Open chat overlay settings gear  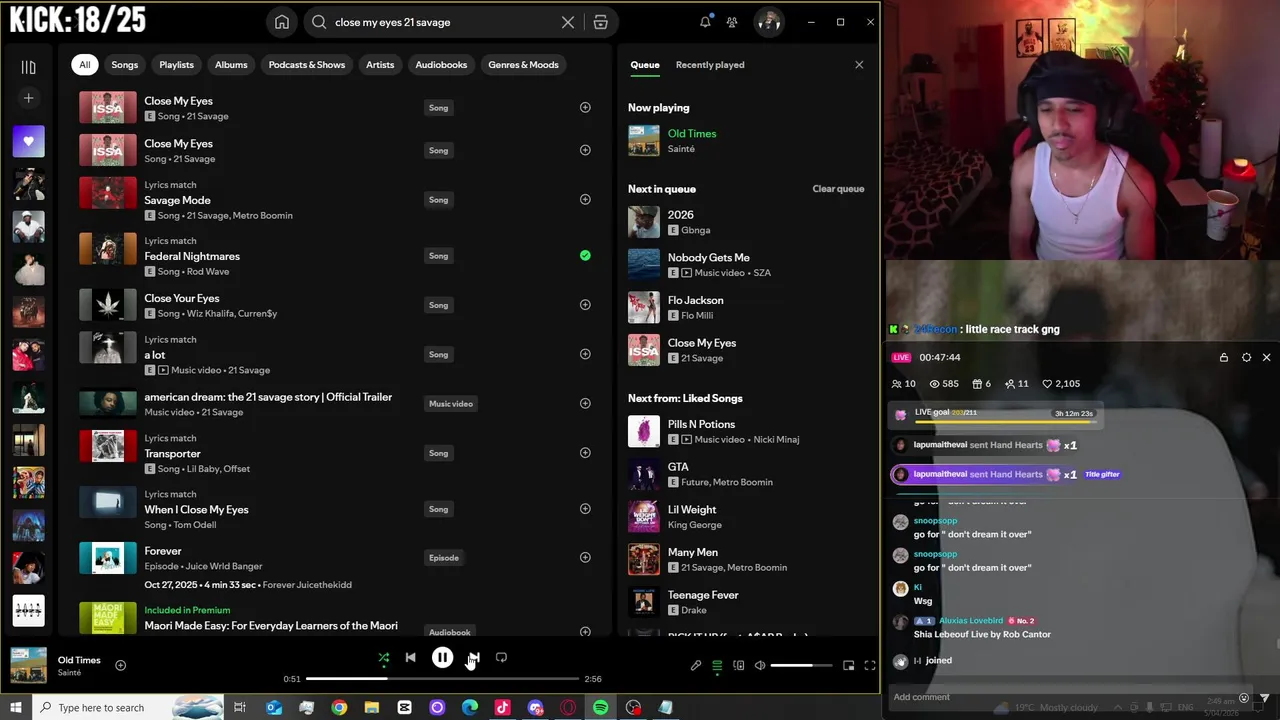(x=1246, y=357)
